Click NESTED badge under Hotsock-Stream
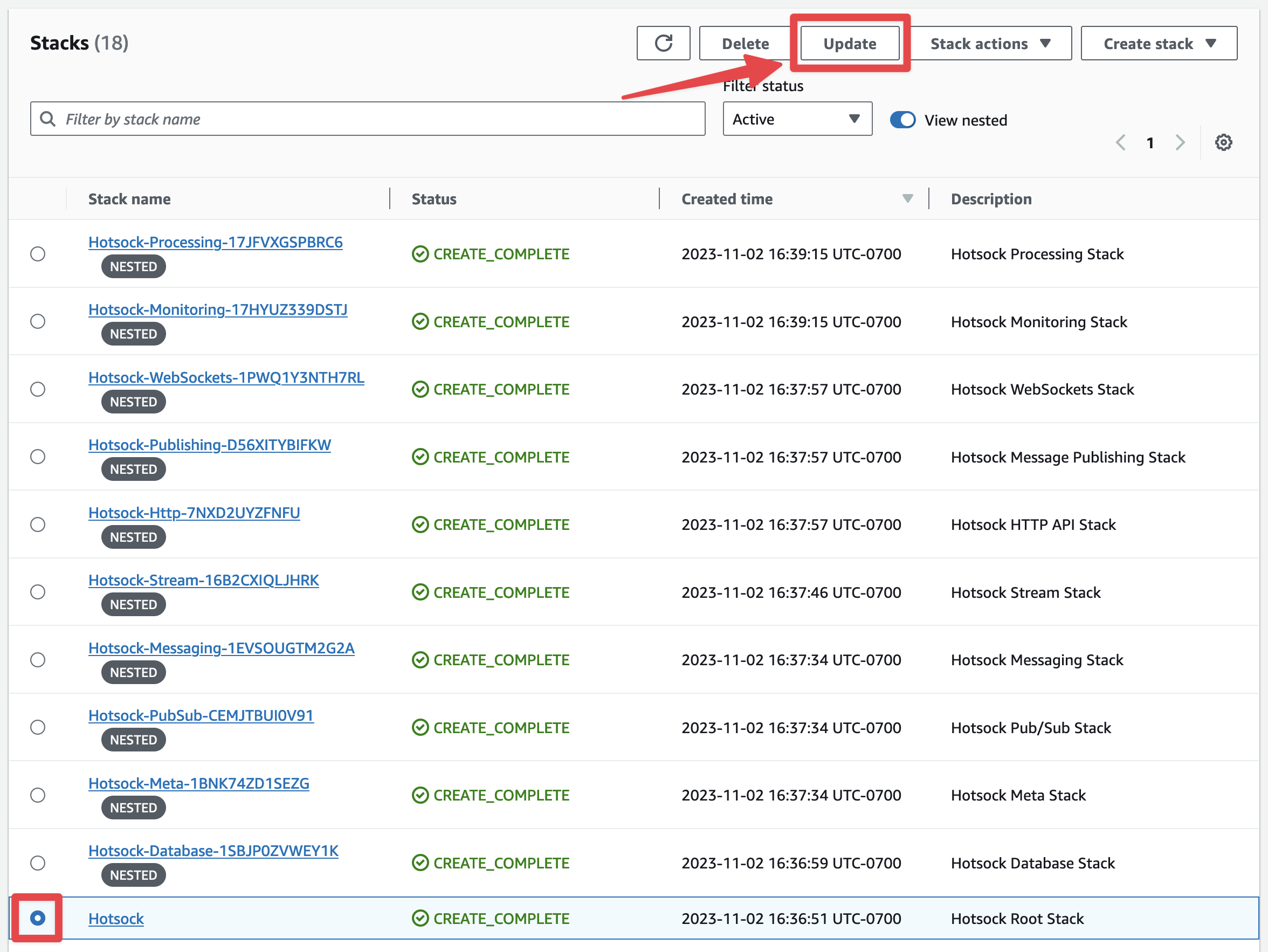1268x952 pixels. (x=134, y=605)
